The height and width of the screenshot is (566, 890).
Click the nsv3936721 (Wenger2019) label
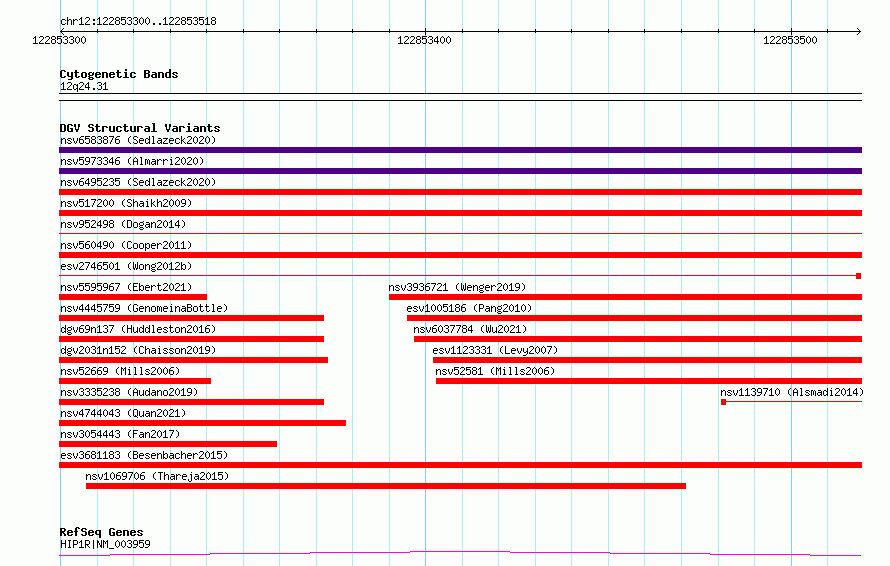tap(457, 287)
